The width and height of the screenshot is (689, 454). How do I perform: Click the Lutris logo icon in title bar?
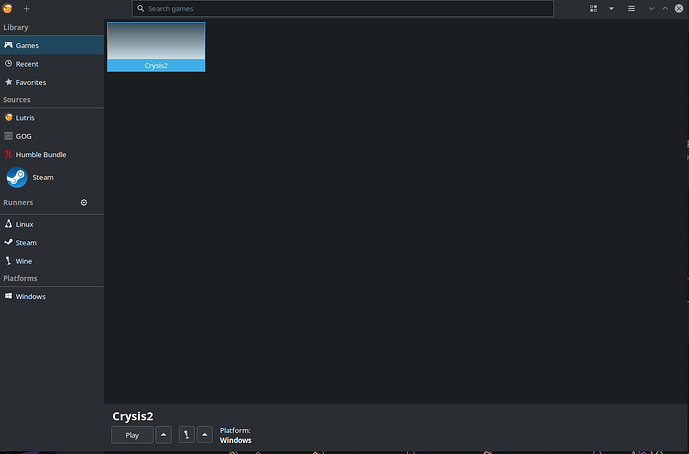click(7, 8)
